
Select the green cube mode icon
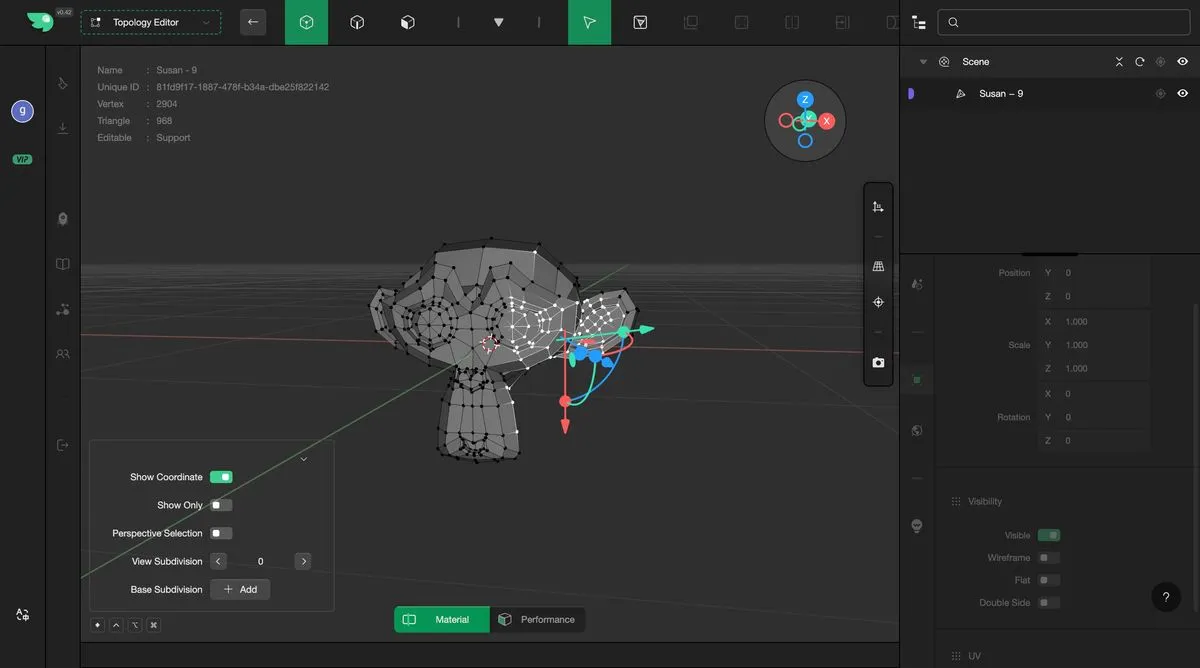point(306,22)
